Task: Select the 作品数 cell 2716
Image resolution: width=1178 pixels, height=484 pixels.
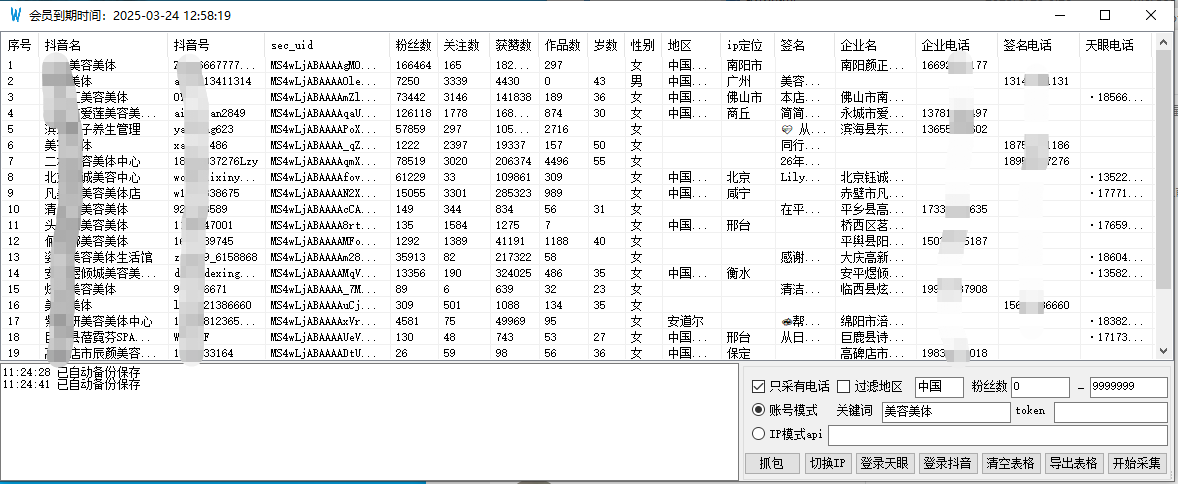Action: [x=563, y=129]
